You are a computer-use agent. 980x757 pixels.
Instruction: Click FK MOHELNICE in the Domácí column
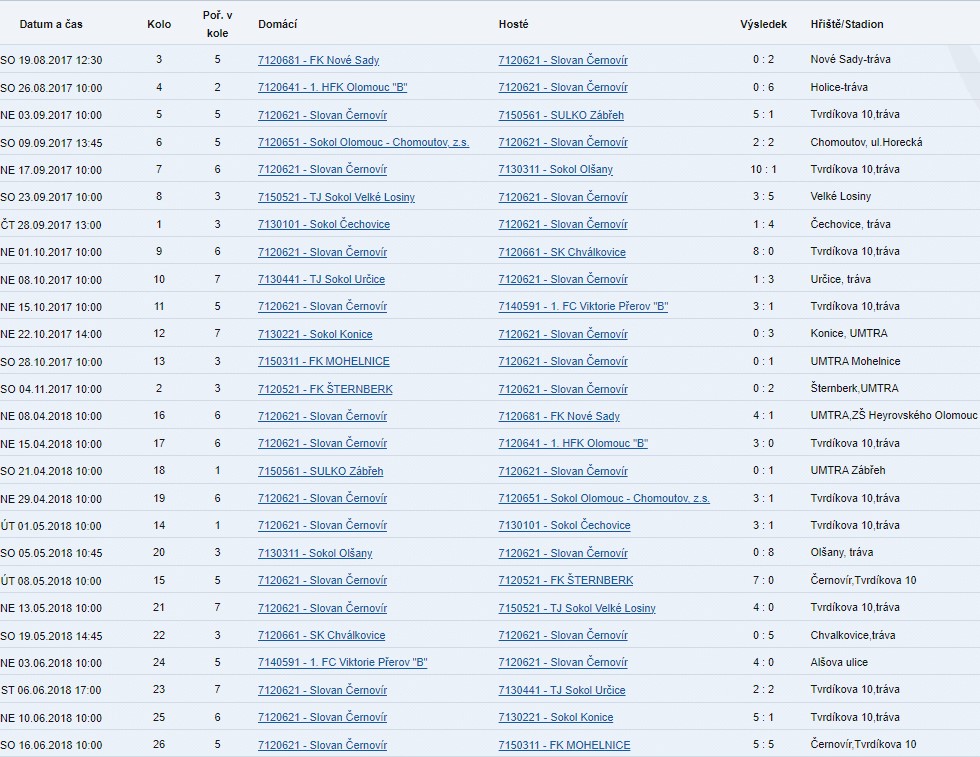coord(323,361)
